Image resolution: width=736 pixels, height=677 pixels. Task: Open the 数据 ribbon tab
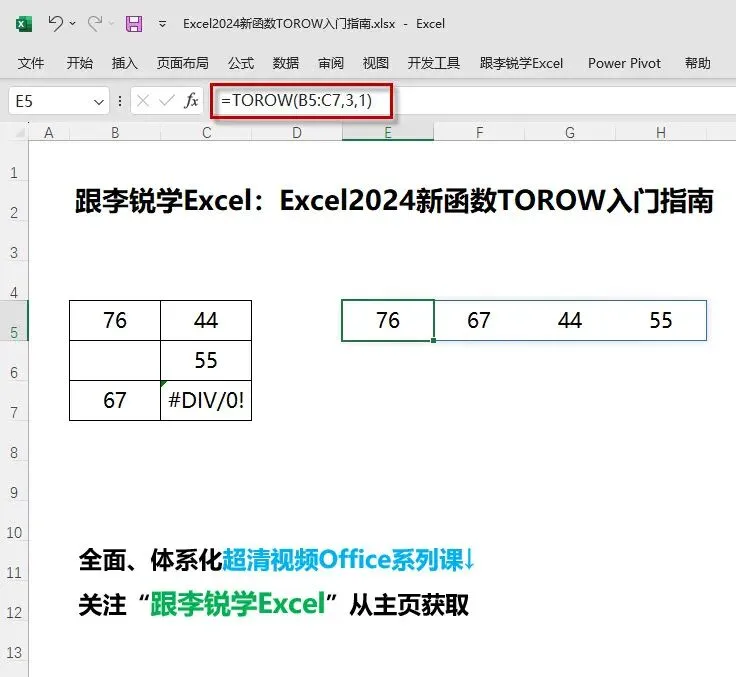click(286, 63)
